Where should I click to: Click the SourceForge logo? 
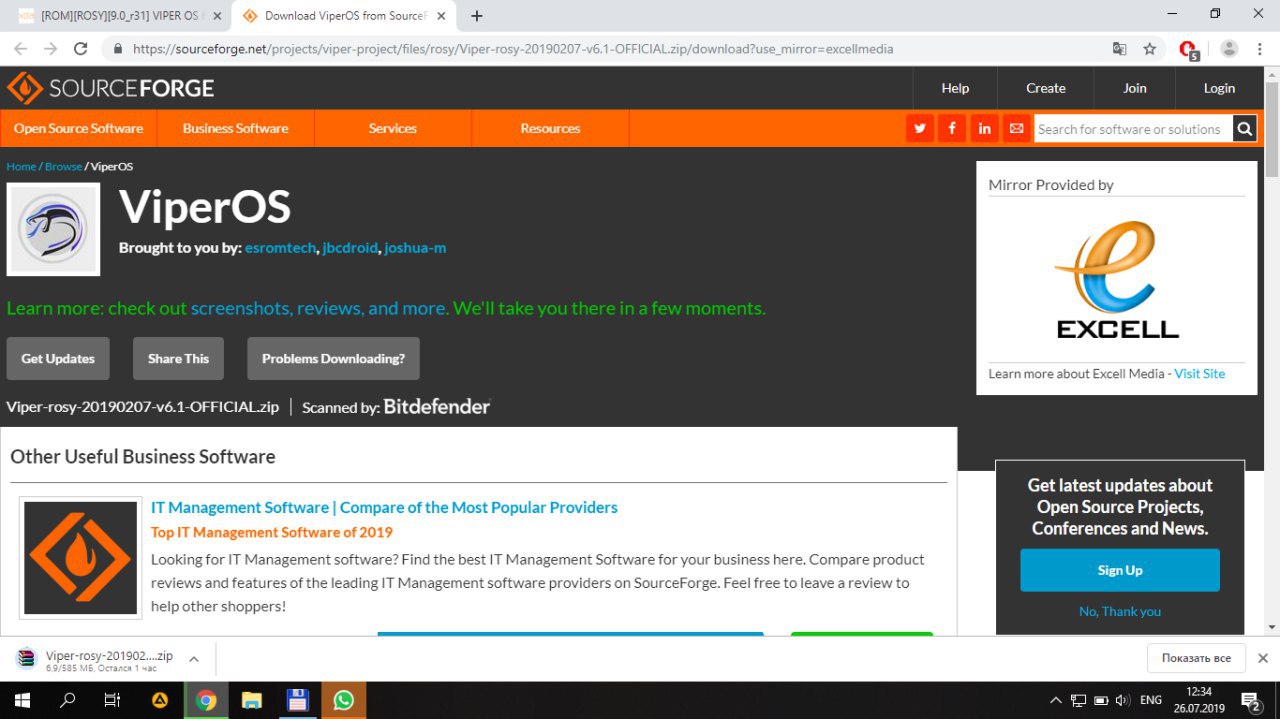tap(111, 88)
